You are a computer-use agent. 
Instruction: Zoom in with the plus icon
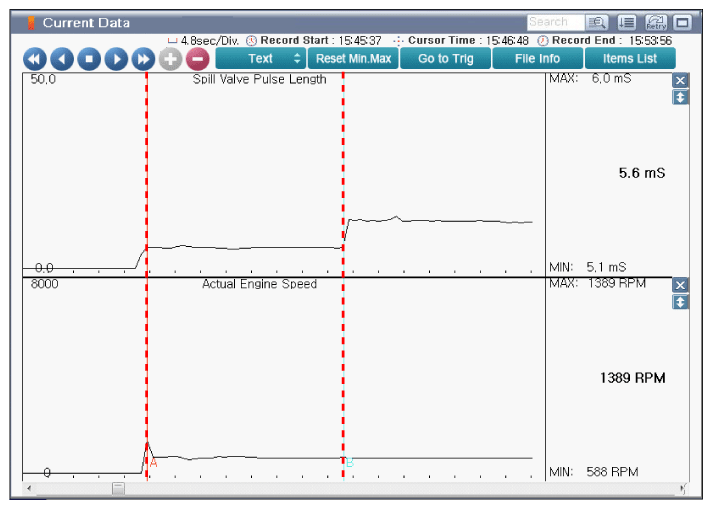pos(170,59)
